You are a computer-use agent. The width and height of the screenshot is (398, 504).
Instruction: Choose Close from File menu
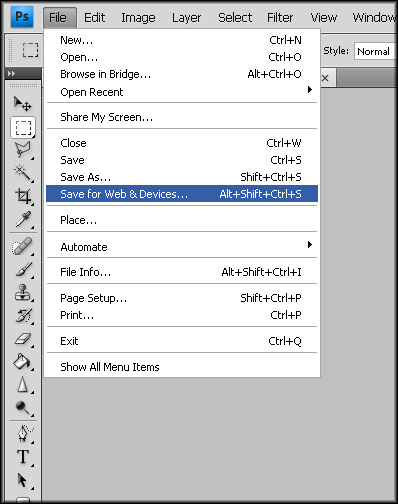(x=182, y=143)
